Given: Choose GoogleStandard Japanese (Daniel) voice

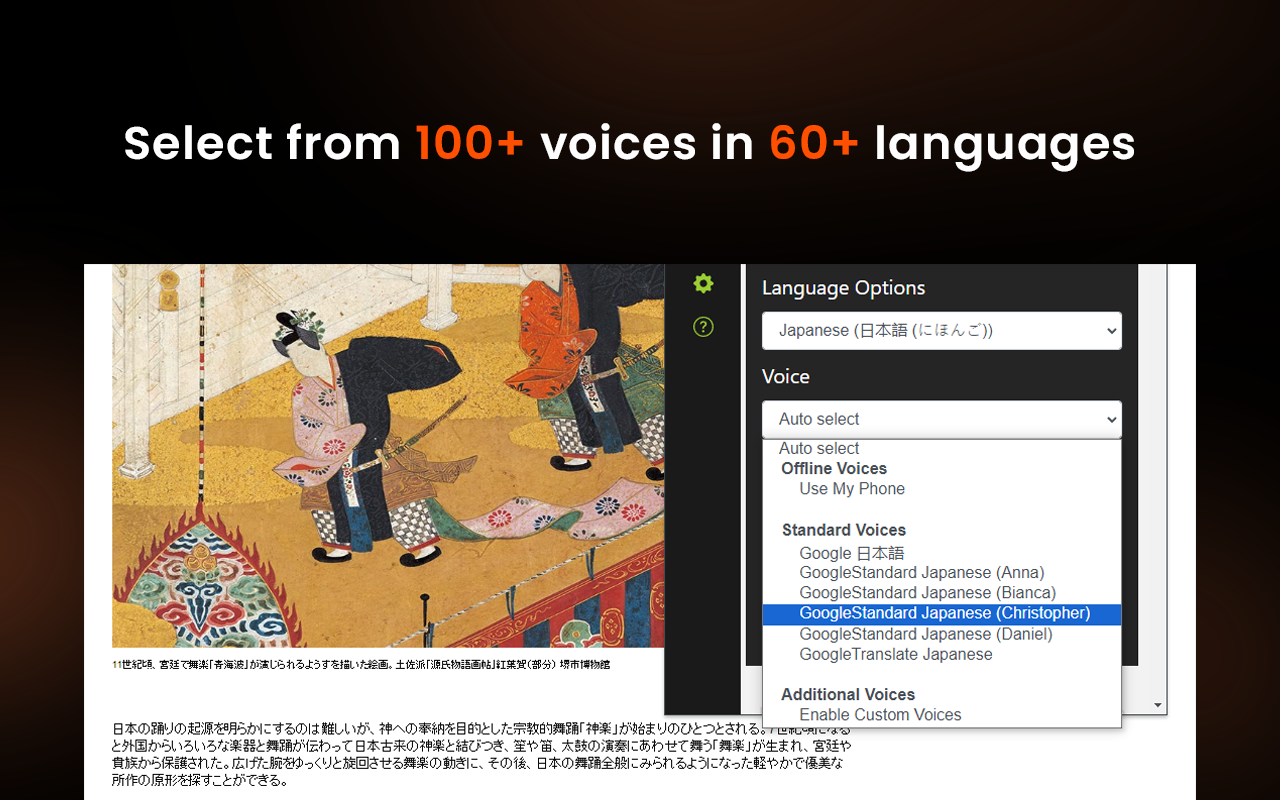Looking at the screenshot, I should coord(924,634).
